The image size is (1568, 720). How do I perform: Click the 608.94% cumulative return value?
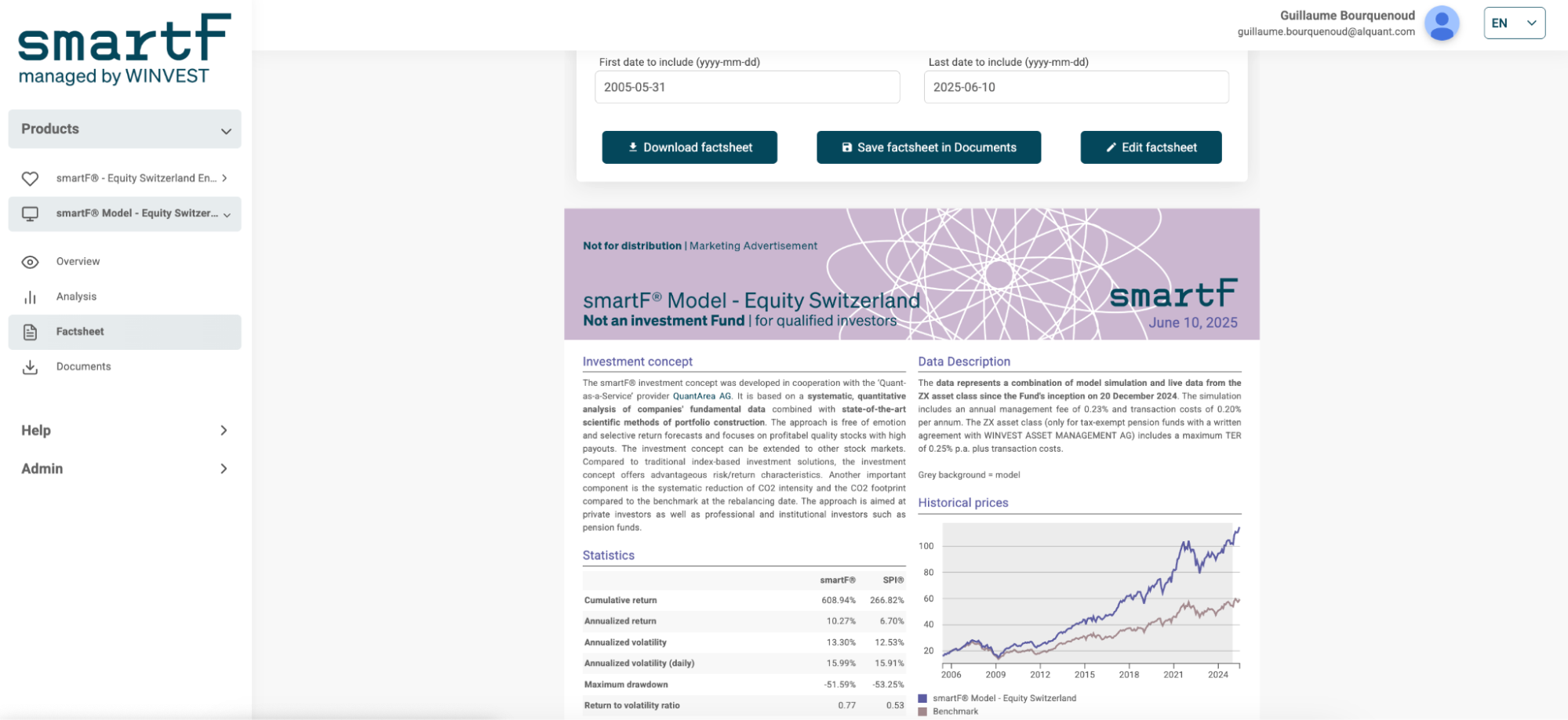(x=839, y=601)
